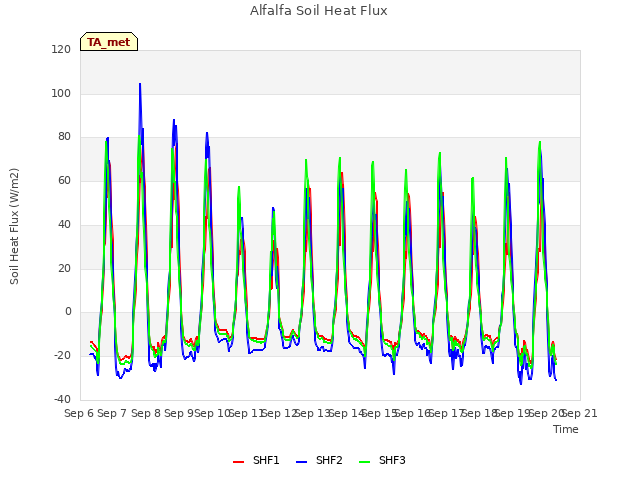Click the 0 y-axis label
This screenshot has width=640, height=480.
click(68, 311)
